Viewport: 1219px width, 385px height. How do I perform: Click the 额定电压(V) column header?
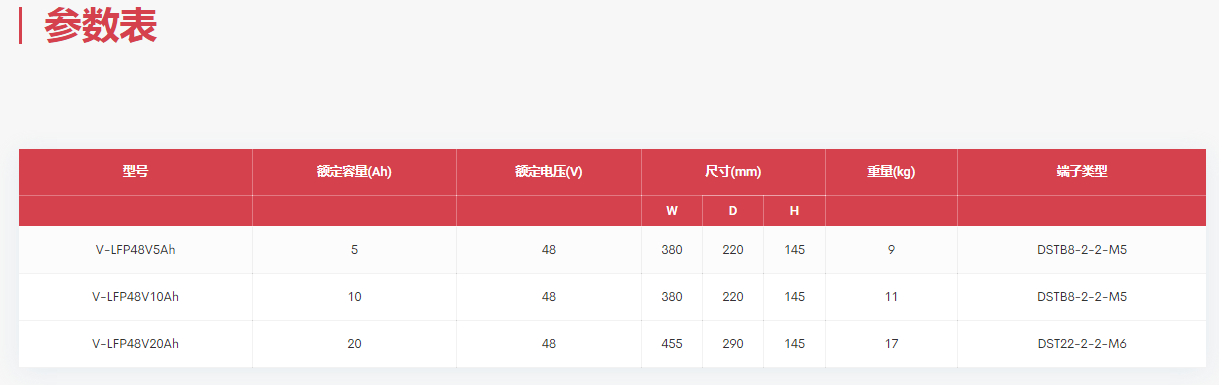[x=549, y=172]
